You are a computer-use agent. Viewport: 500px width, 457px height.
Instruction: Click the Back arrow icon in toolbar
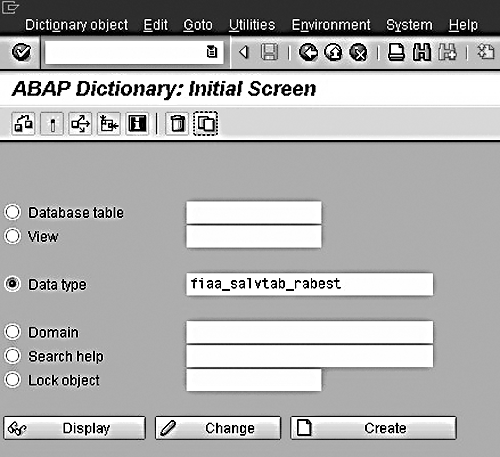click(x=308, y=52)
